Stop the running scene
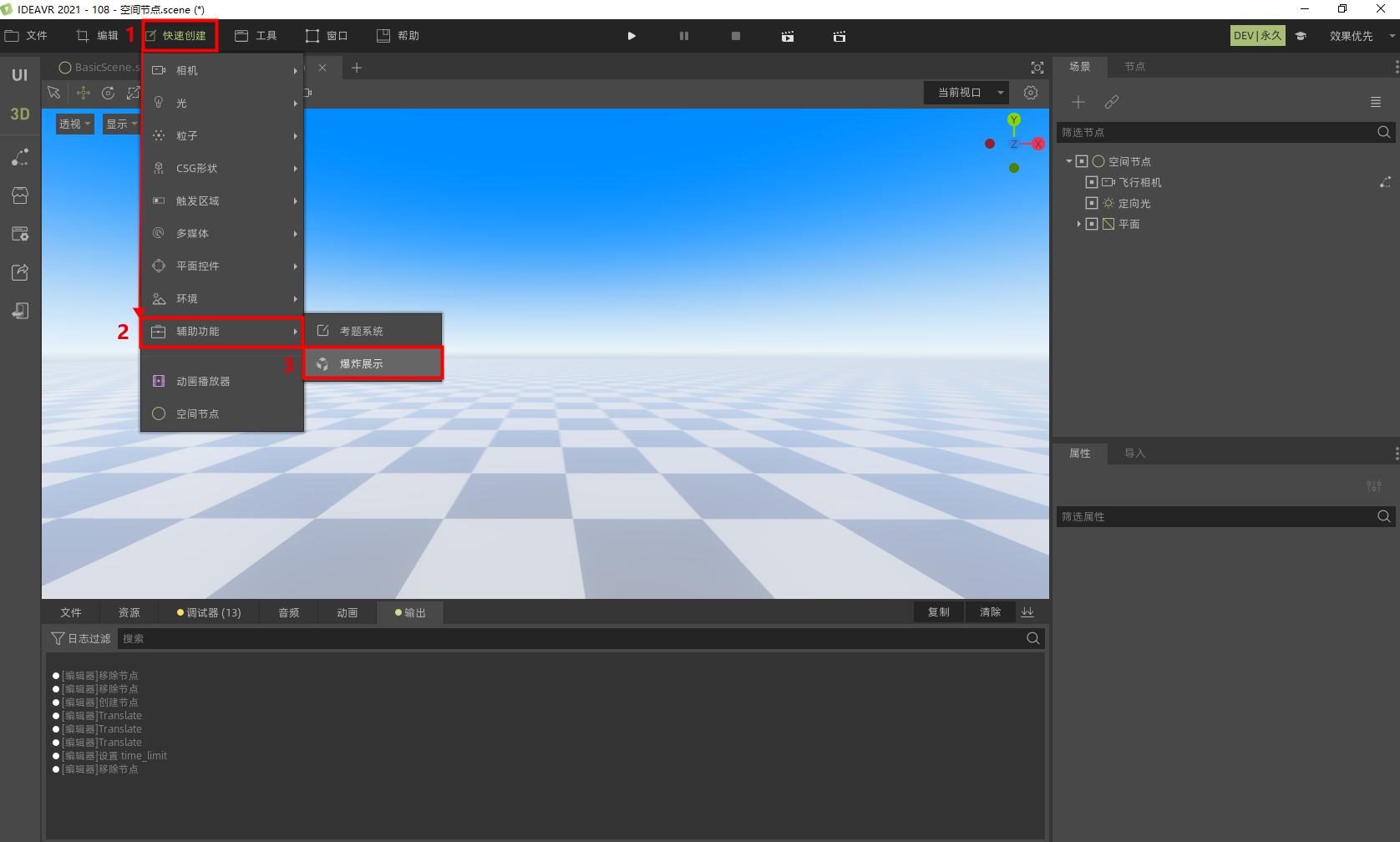Image resolution: width=1400 pixels, height=842 pixels. (736, 36)
